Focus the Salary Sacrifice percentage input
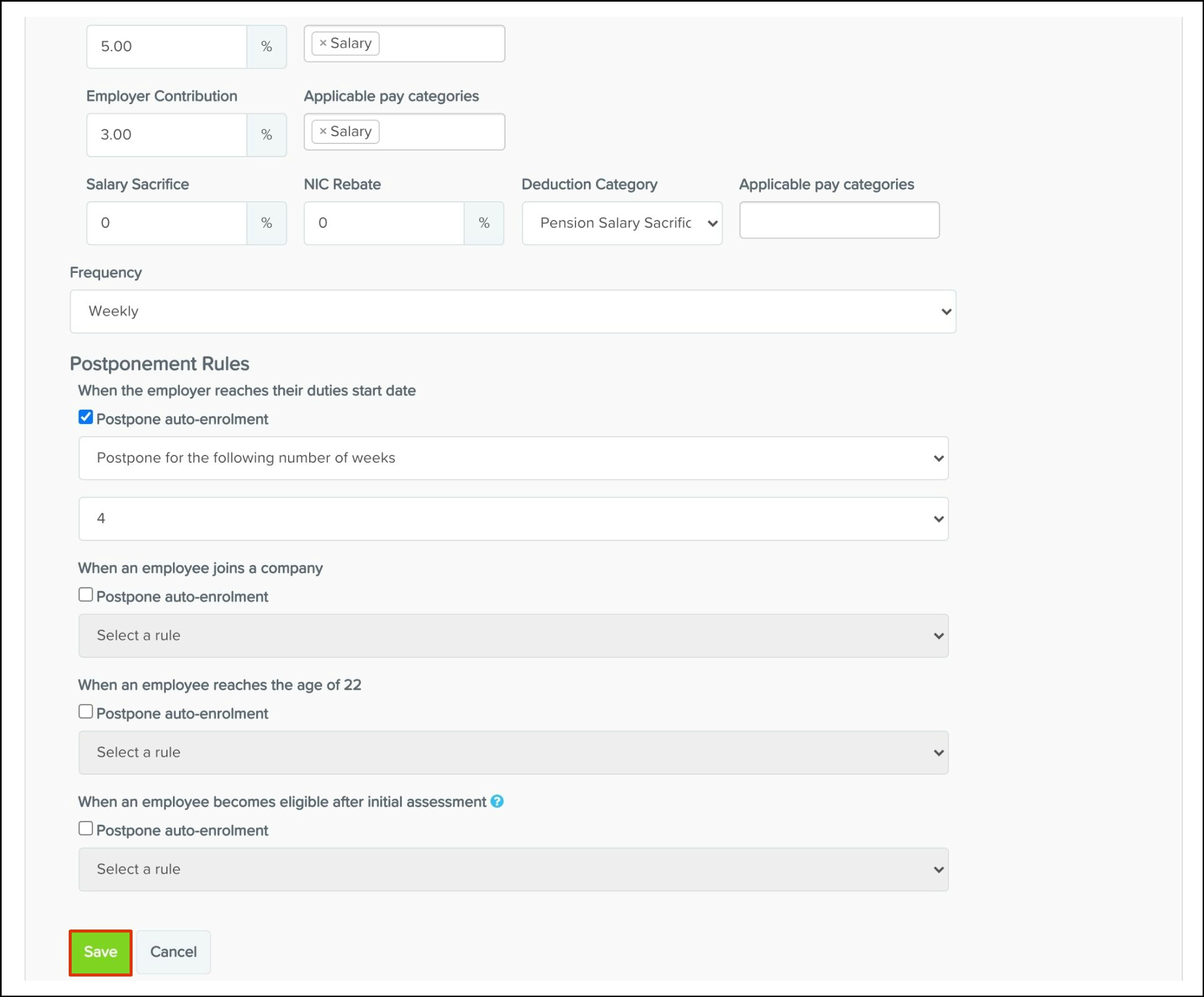Image resolution: width=1204 pixels, height=997 pixels. pyautogui.click(x=166, y=223)
